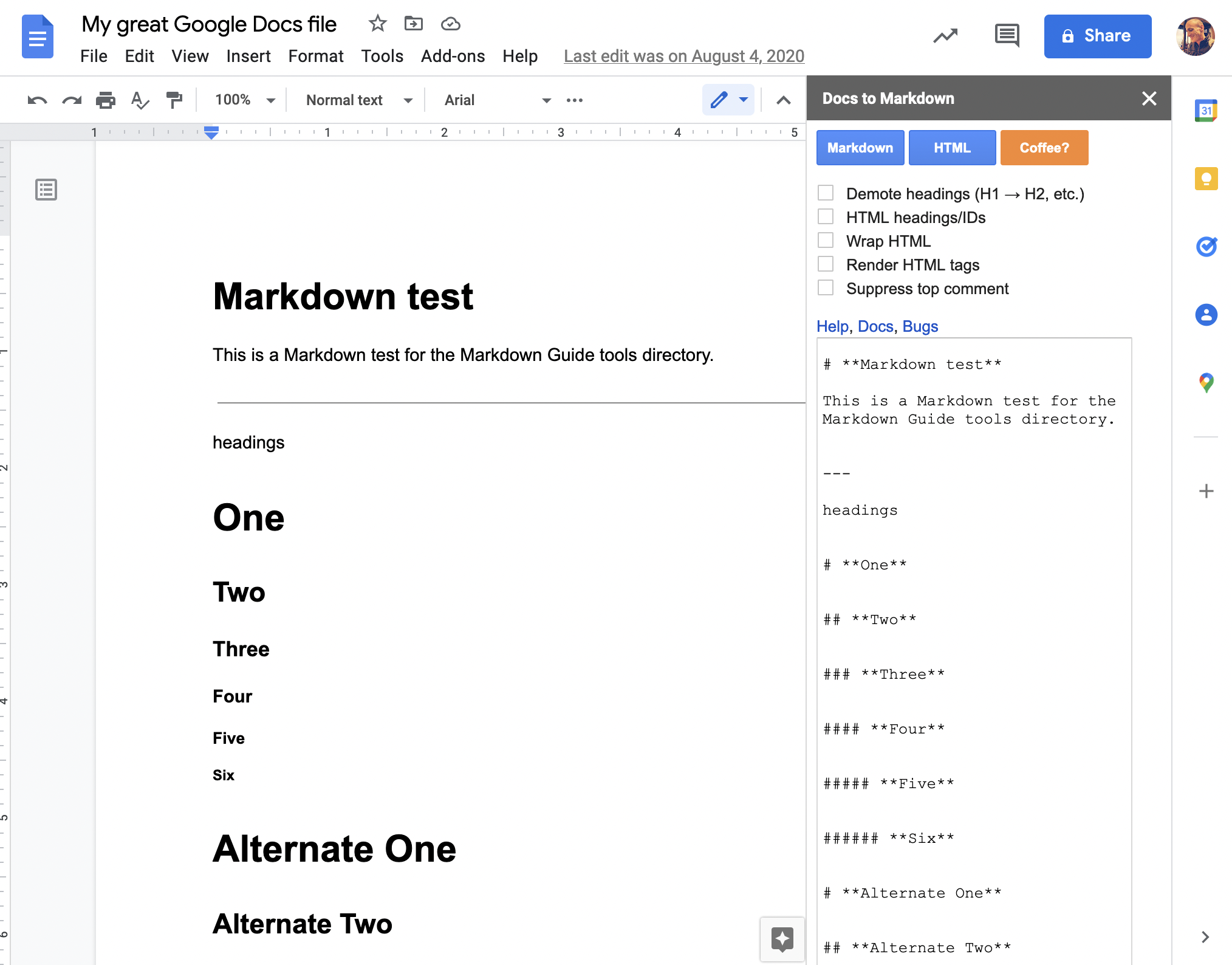The height and width of the screenshot is (965, 1232).
Task: Toggle the Suppress top comment checkbox
Action: (827, 288)
